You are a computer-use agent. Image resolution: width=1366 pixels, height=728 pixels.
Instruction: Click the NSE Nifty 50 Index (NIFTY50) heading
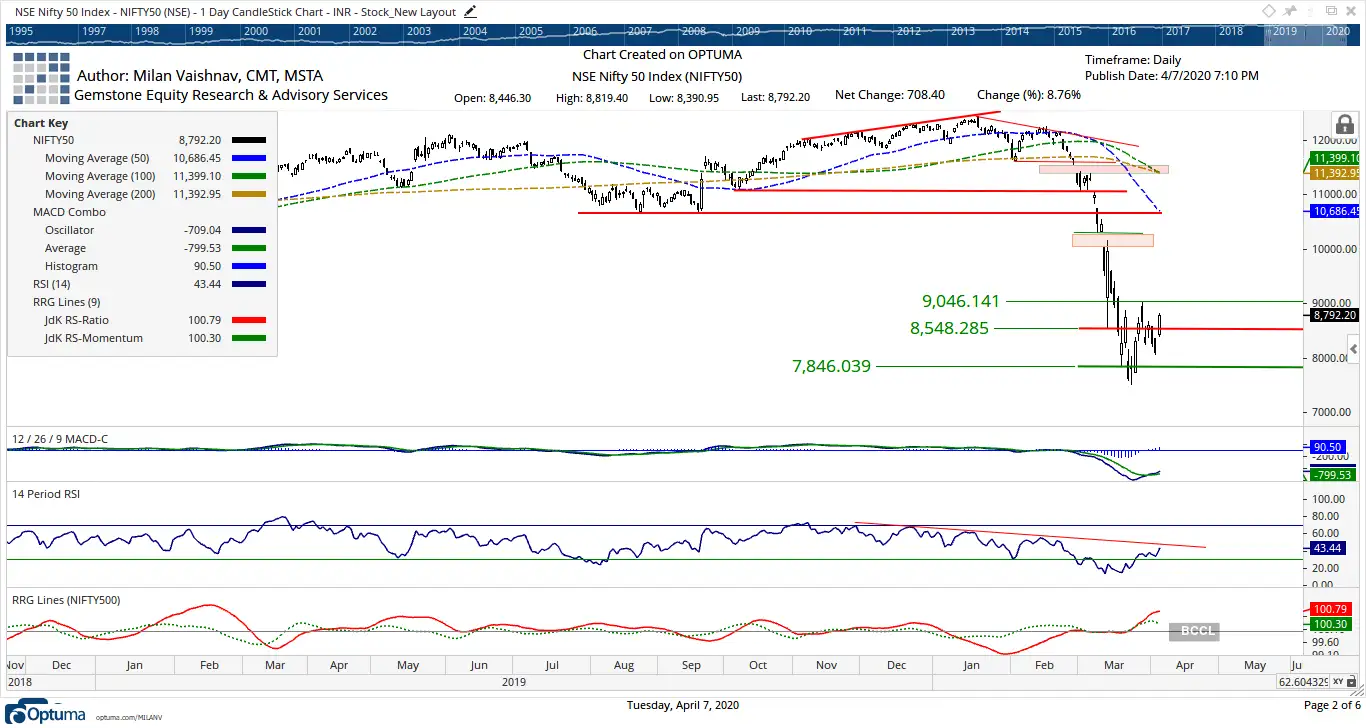pos(657,76)
